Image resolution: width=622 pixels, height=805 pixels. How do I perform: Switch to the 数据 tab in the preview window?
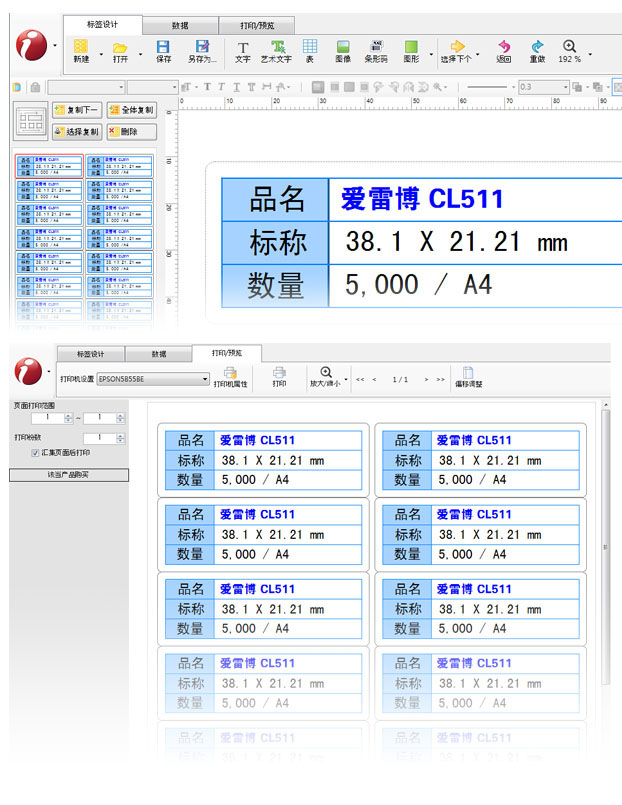159,354
